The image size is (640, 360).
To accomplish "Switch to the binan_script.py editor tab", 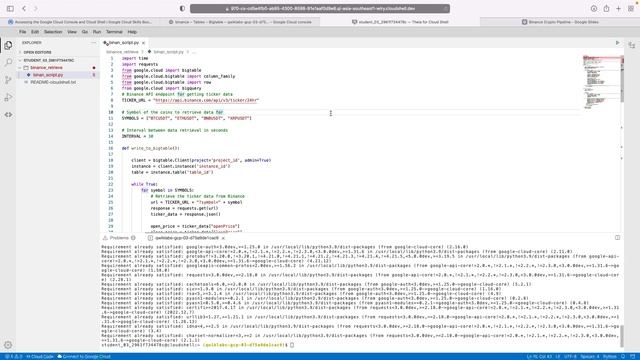I will 124,43.
